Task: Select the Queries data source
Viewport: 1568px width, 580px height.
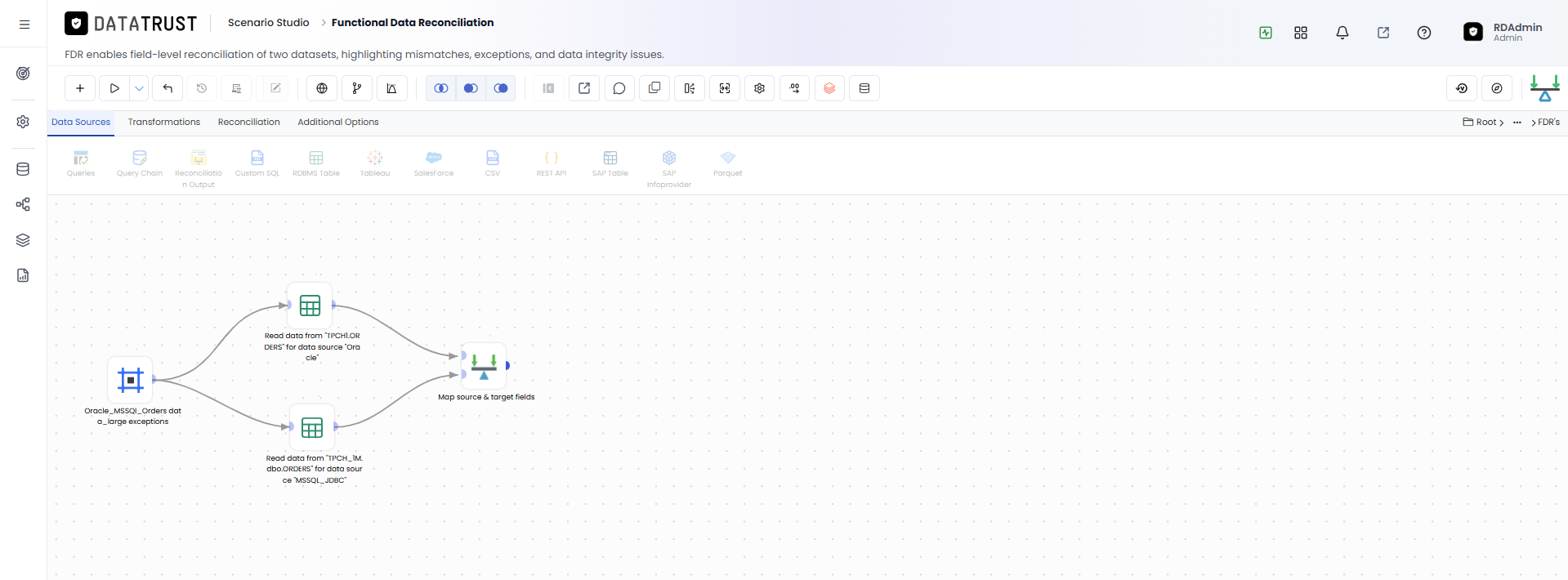Action: click(x=81, y=163)
